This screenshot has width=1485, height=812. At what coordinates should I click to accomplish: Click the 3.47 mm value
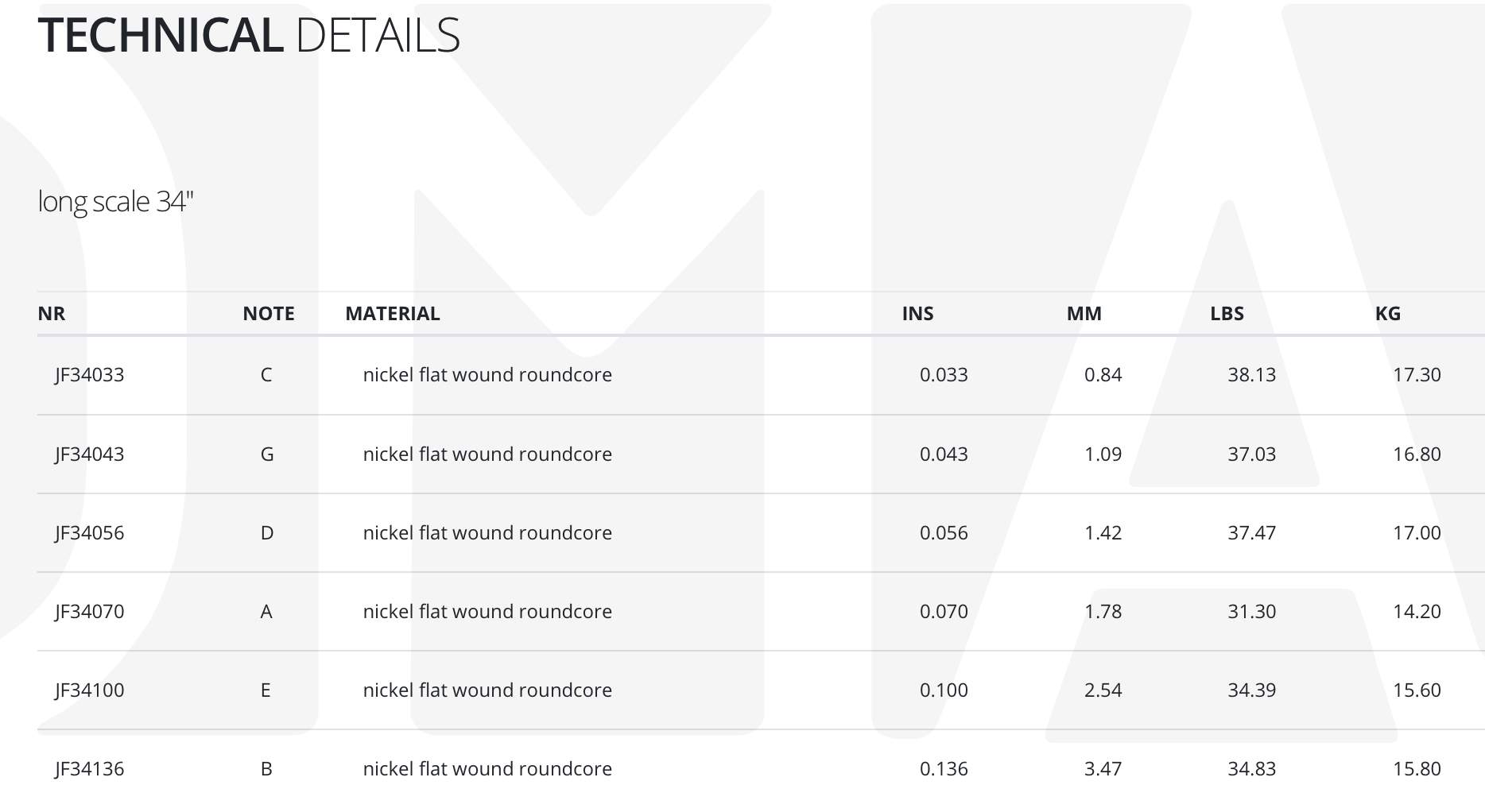1103,768
